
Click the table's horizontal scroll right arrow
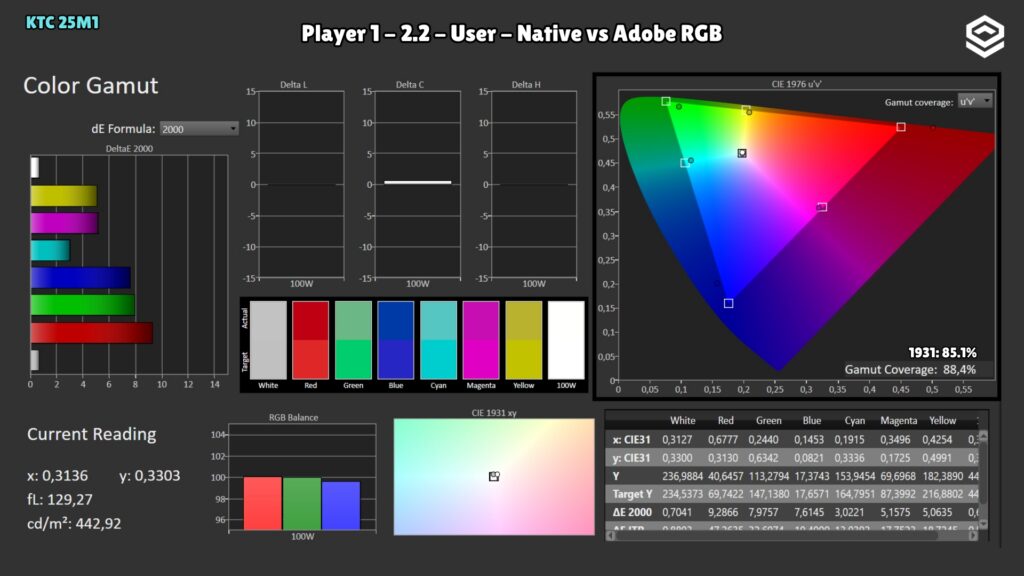(973, 536)
